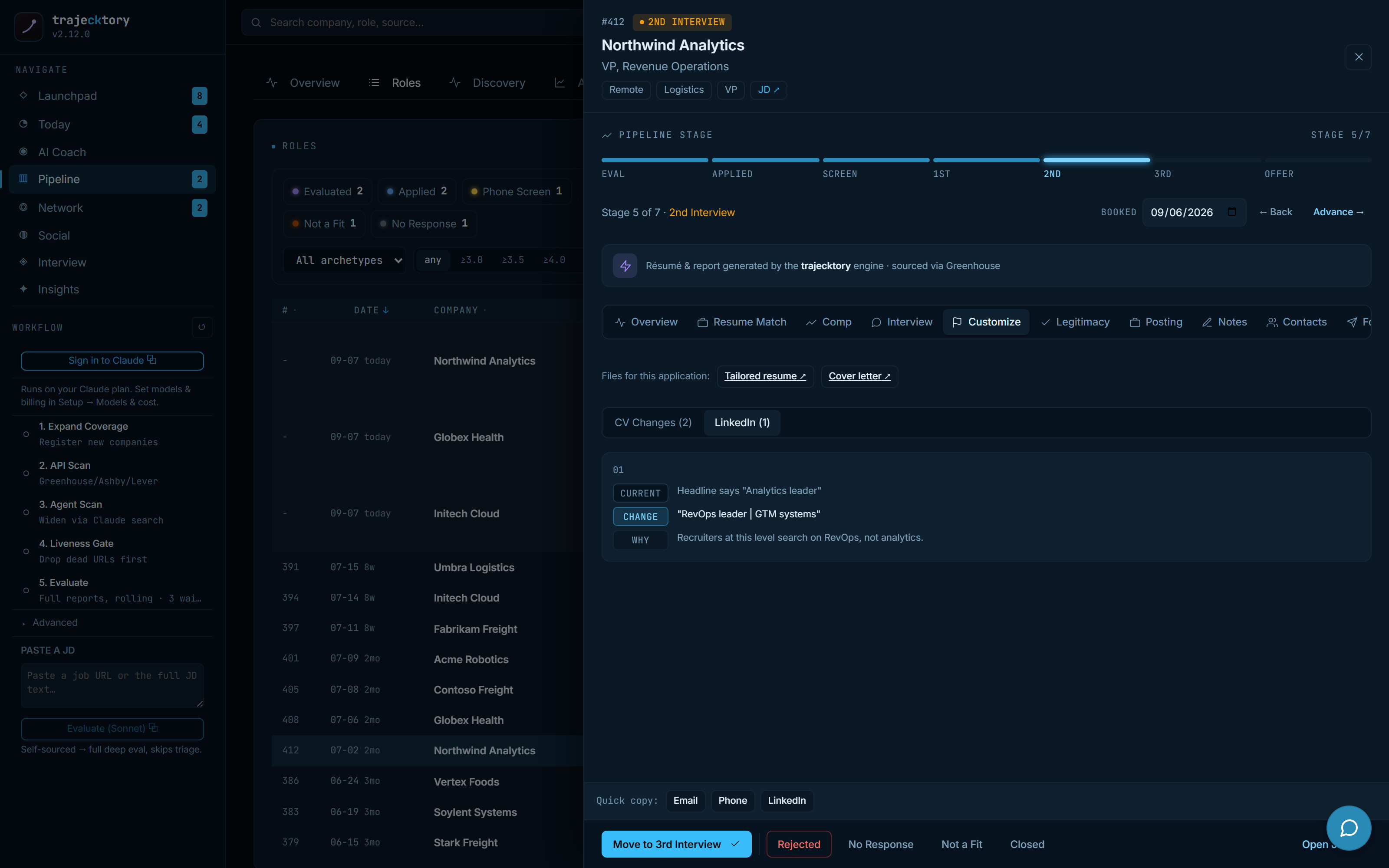Sort the roles table by COMPANY

click(460, 310)
